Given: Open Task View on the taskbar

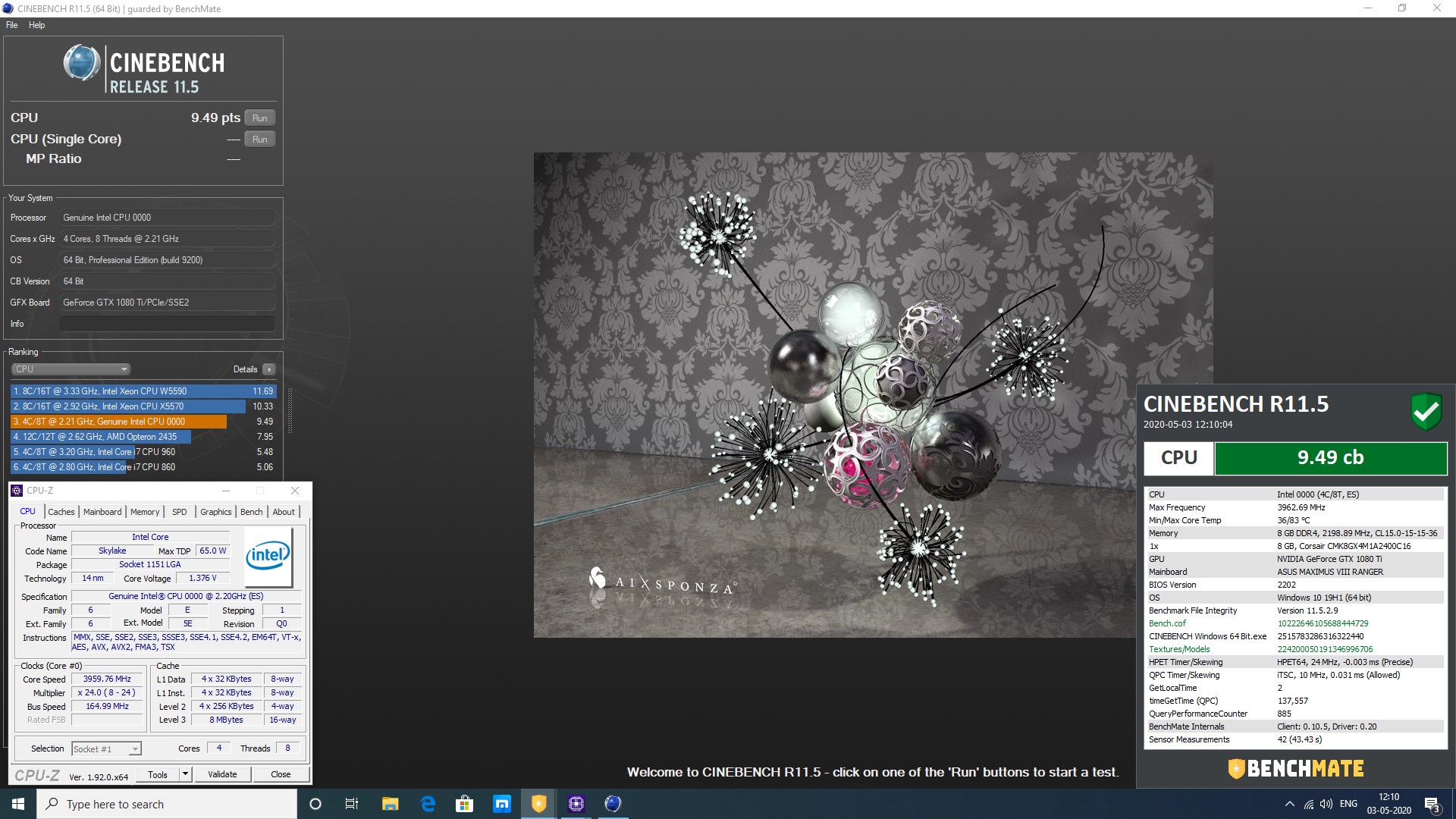Looking at the screenshot, I should point(352,804).
